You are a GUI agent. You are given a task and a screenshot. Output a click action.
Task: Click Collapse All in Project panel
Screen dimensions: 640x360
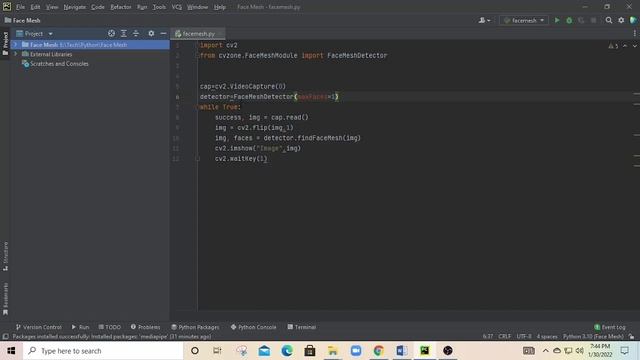click(x=136, y=33)
